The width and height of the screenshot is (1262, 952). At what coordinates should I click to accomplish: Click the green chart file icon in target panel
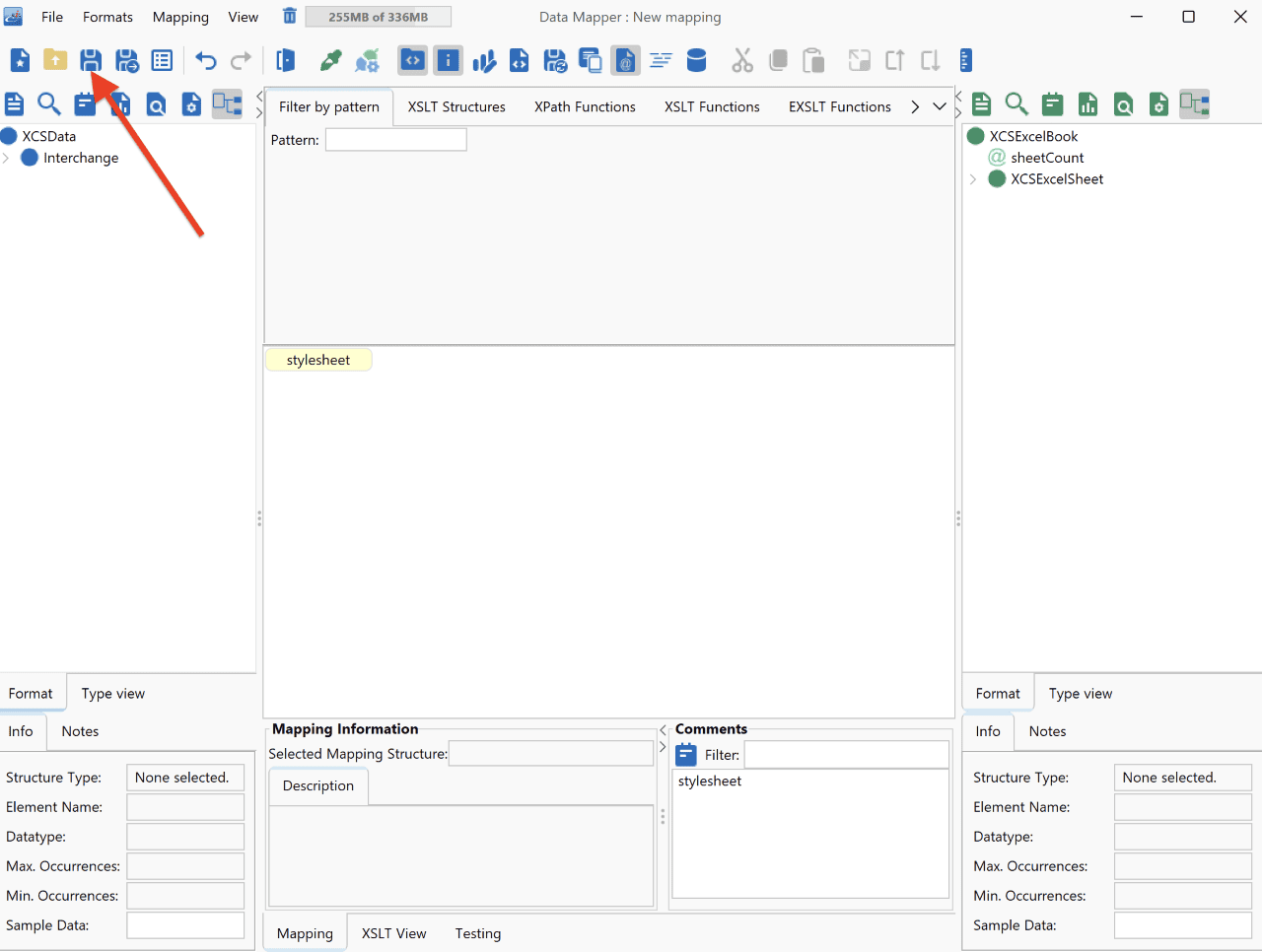(1088, 103)
